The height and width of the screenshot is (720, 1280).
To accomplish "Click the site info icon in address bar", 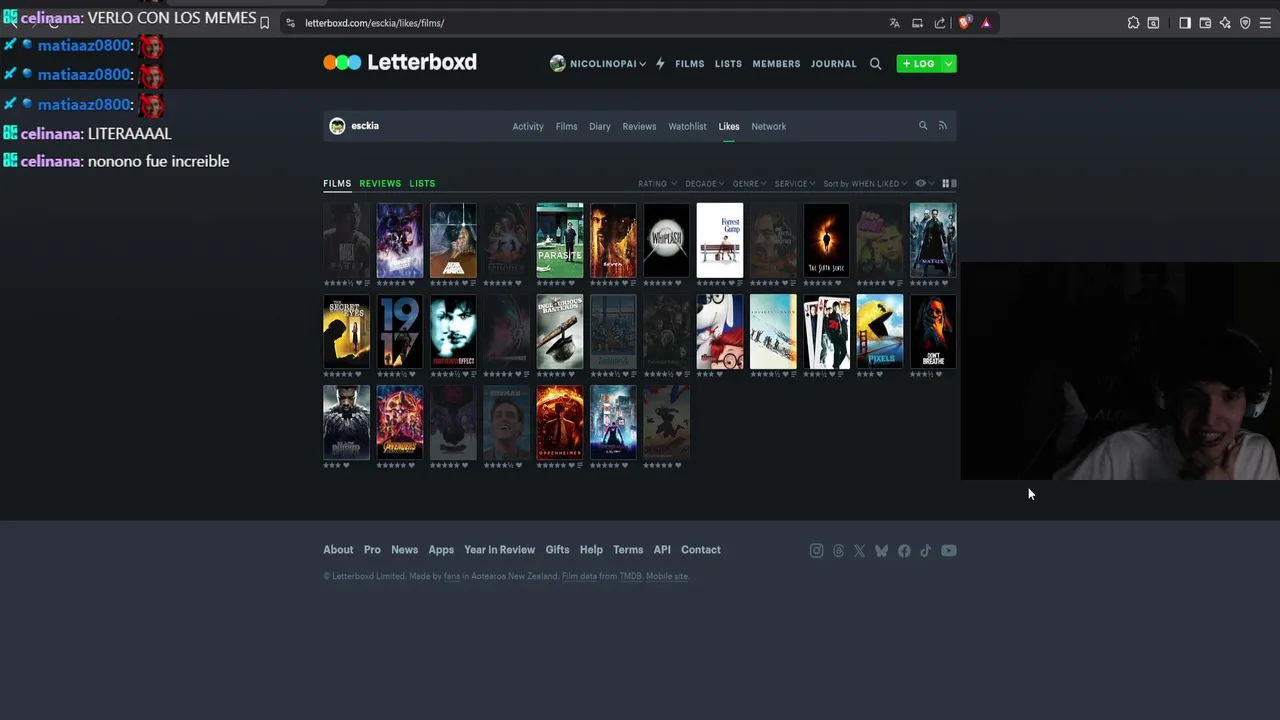I will pos(290,23).
